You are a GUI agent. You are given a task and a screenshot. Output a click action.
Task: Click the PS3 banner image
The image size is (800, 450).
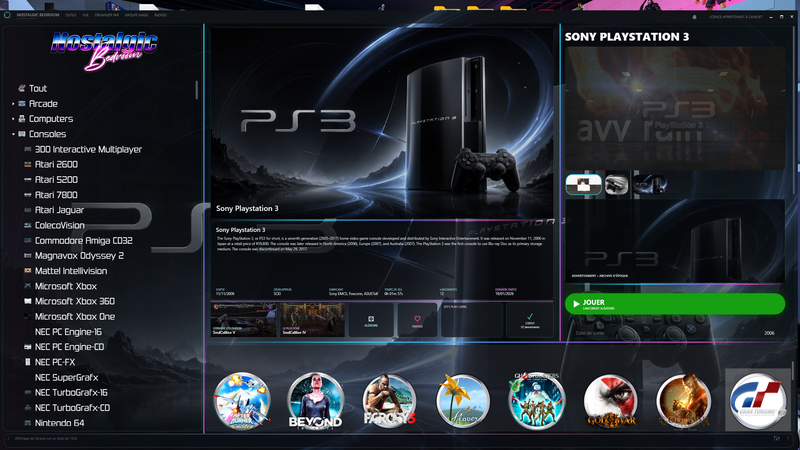[382, 123]
